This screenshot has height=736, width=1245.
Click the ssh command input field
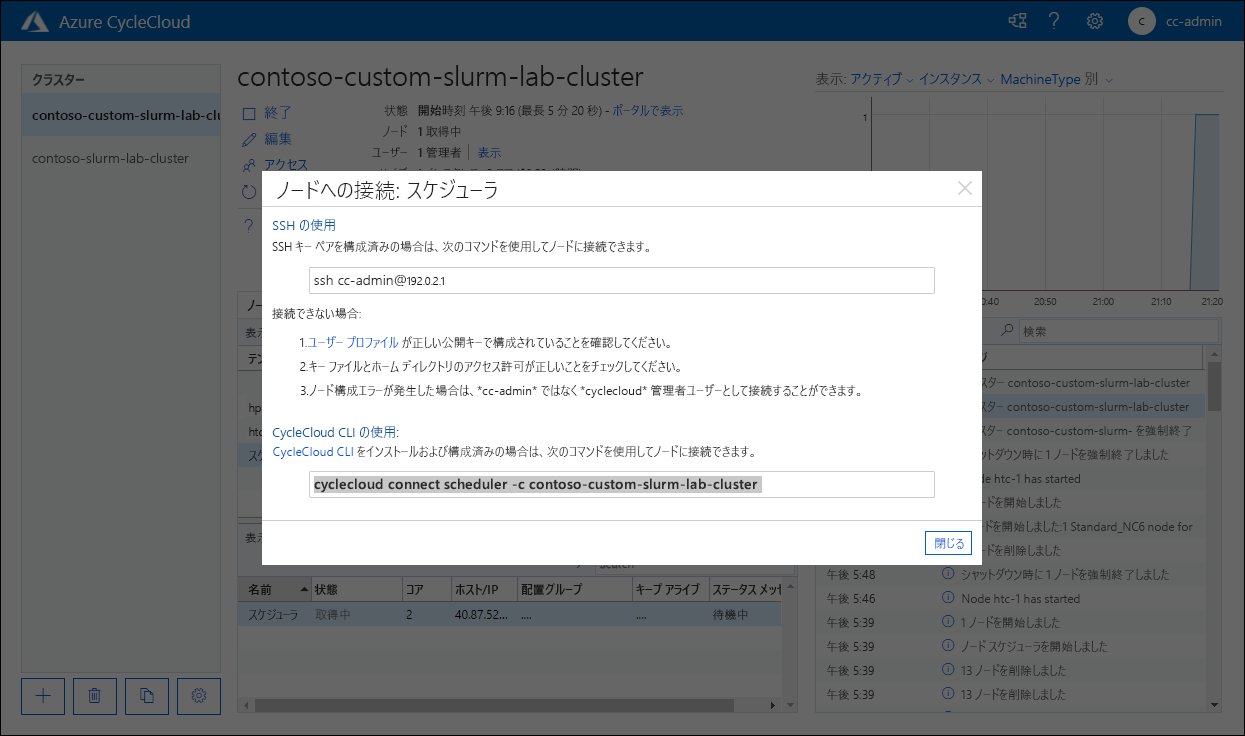[x=620, y=280]
